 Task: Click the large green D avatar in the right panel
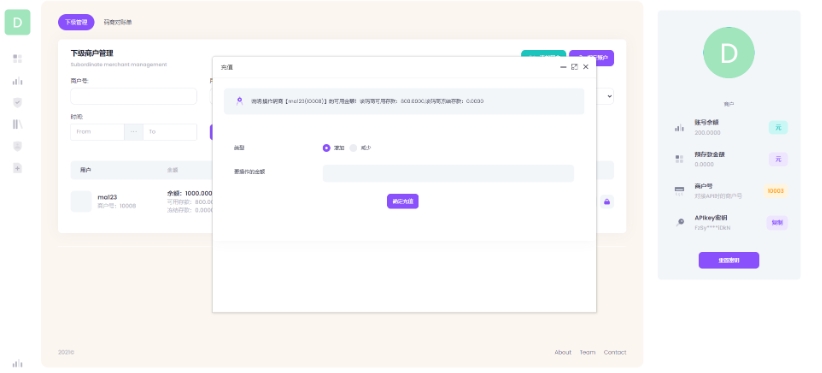coord(729,52)
